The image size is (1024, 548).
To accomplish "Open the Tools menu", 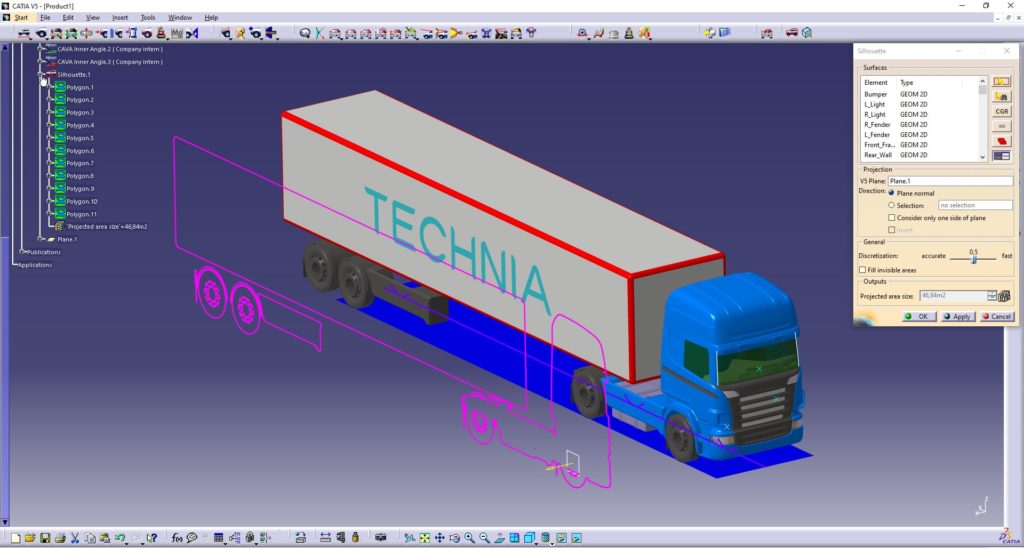I will [148, 18].
